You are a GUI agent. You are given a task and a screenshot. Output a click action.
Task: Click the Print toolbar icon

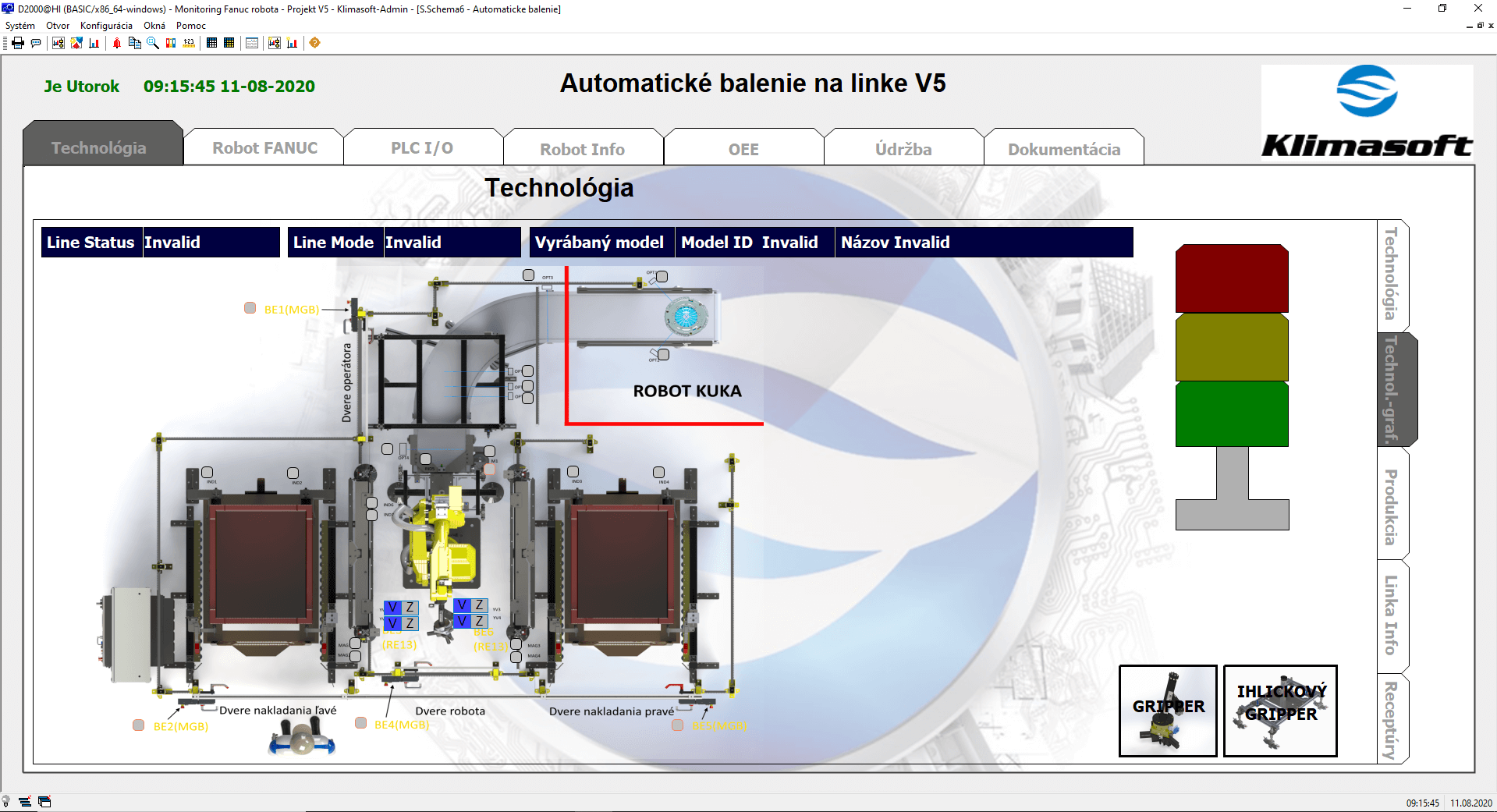[17, 43]
